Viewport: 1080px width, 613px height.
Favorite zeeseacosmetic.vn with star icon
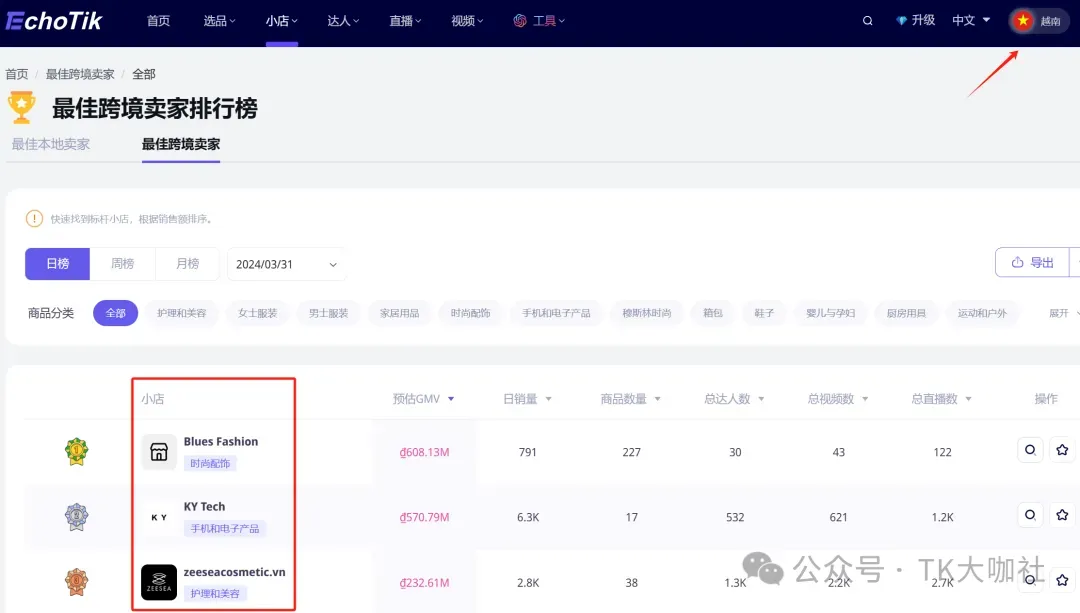(1062, 580)
